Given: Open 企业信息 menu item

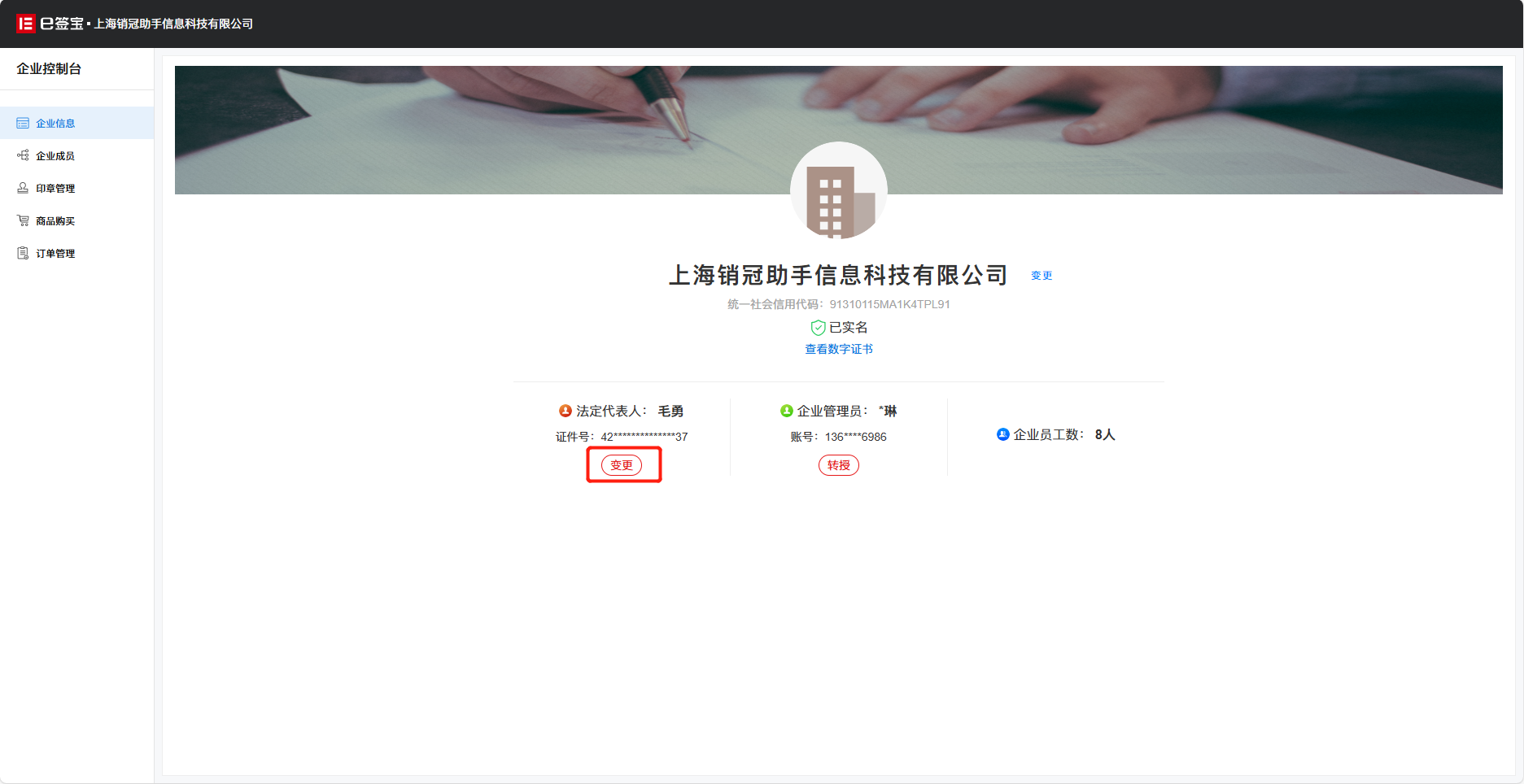Looking at the screenshot, I should click(x=76, y=123).
